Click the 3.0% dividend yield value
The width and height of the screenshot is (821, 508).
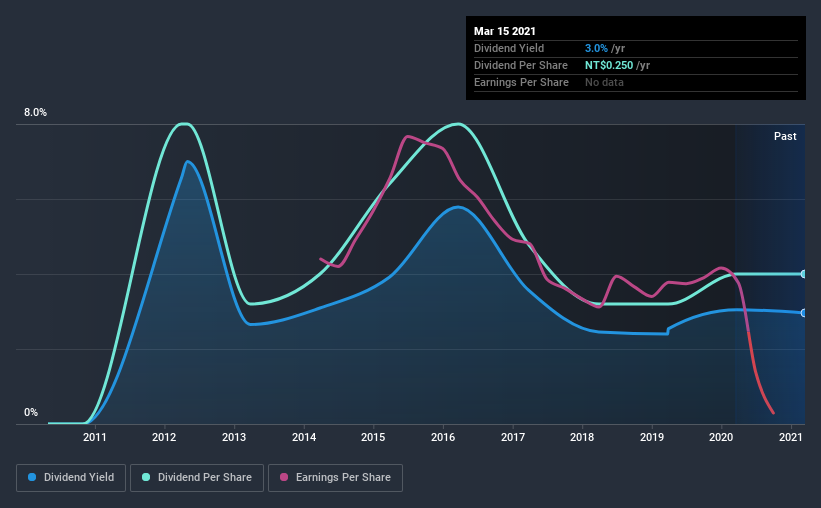click(596, 48)
